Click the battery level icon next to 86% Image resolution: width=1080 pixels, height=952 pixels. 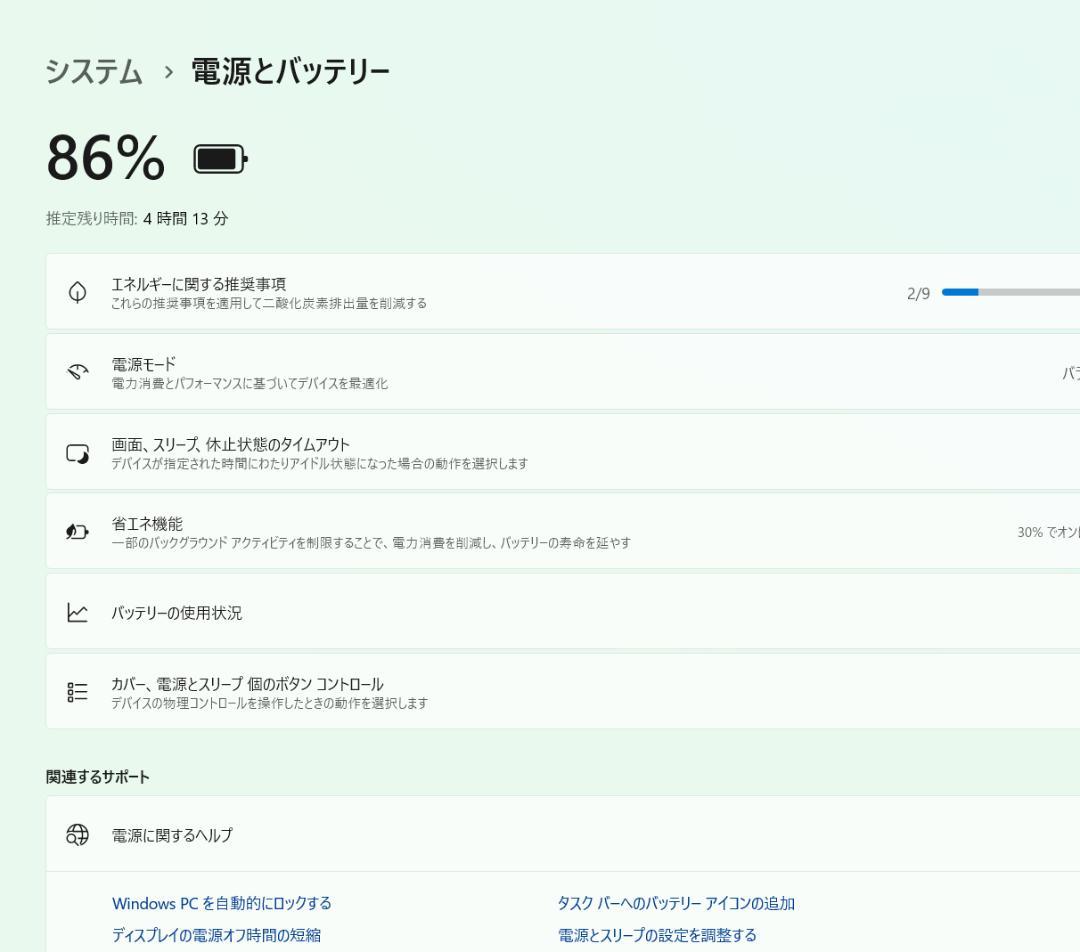tap(219, 158)
